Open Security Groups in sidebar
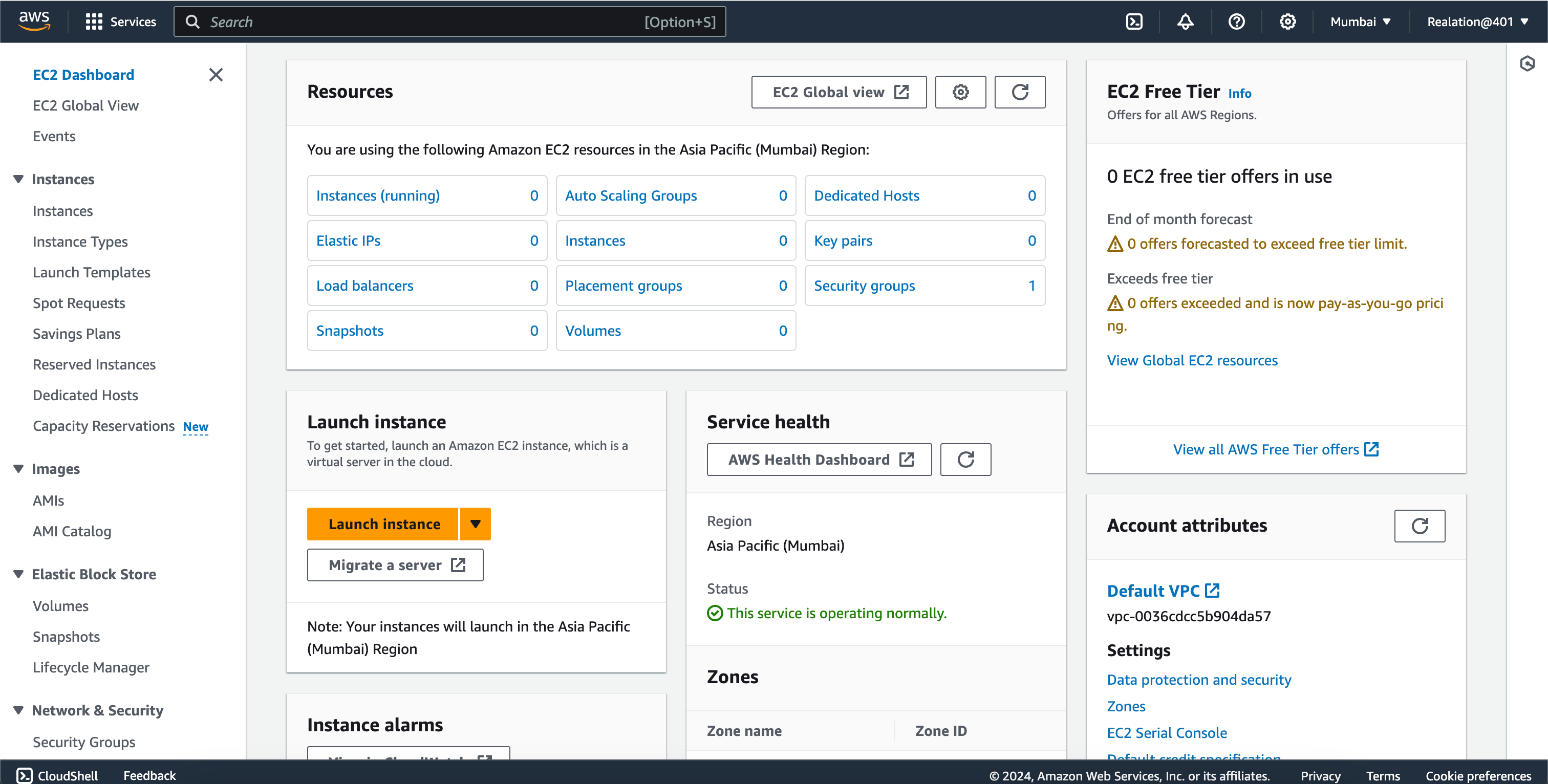The image size is (1548, 784). [x=83, y=742]
